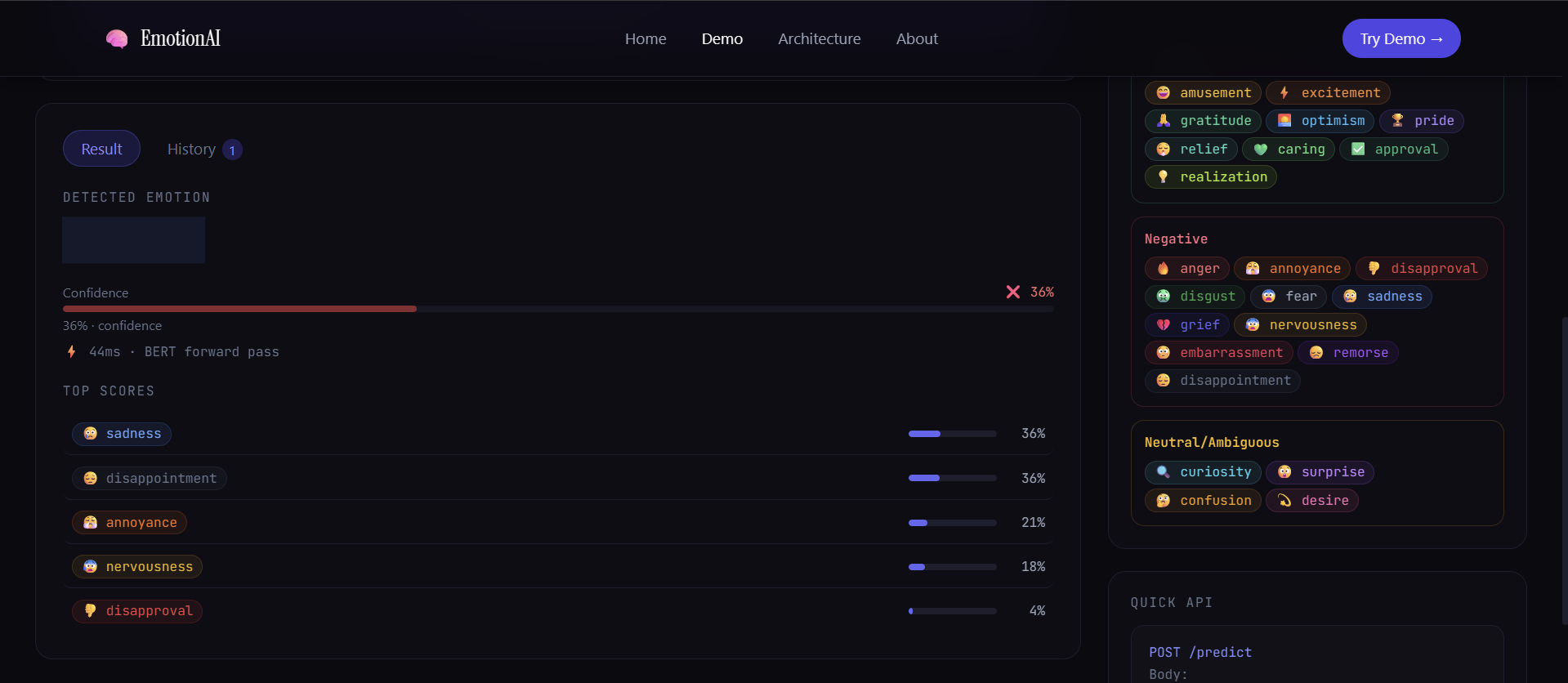Select the disapproval chip in Top Scores
1568x683 pixels.
click(137, 611)
